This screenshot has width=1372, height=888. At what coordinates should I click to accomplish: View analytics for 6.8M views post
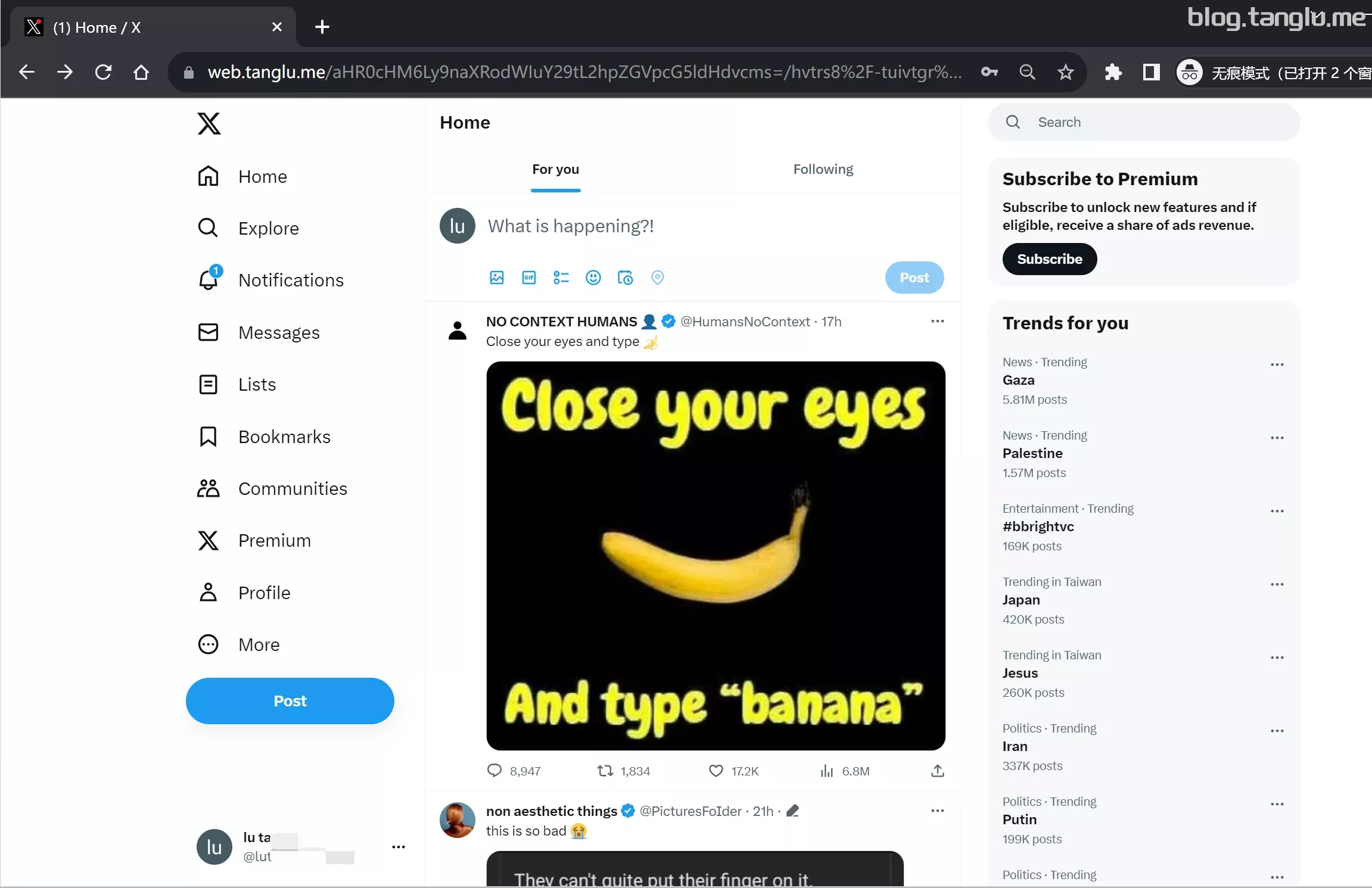[845, 771]
